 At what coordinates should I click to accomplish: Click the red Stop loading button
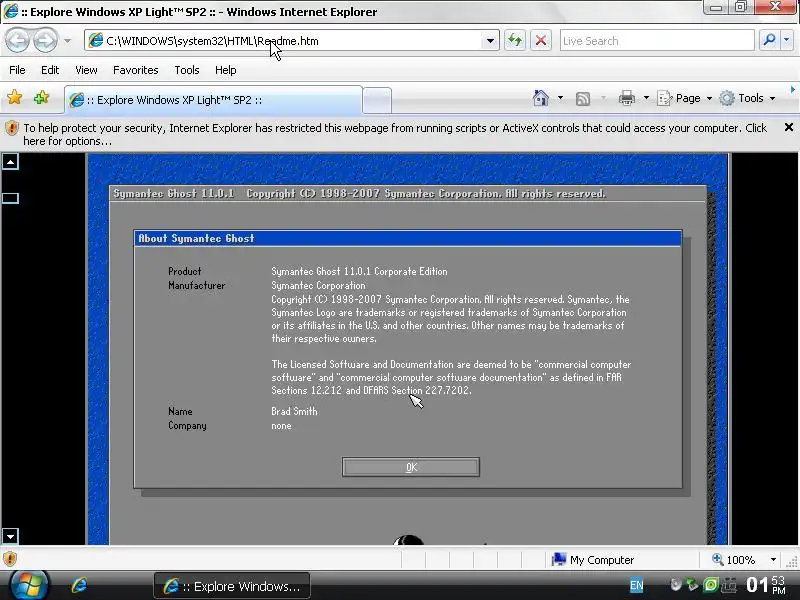541,40
